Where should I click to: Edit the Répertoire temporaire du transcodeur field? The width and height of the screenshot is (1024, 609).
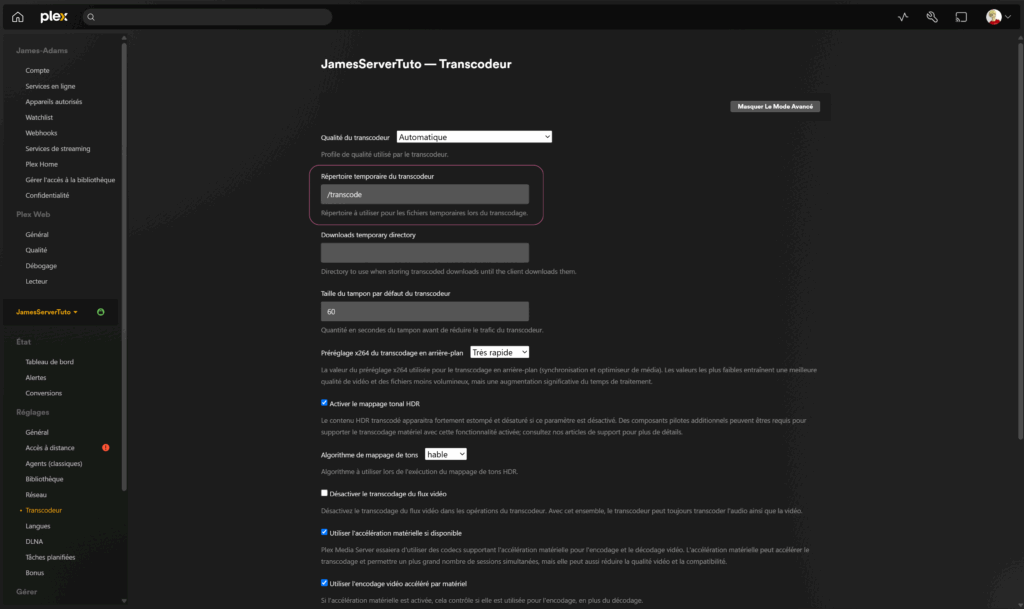424,195
